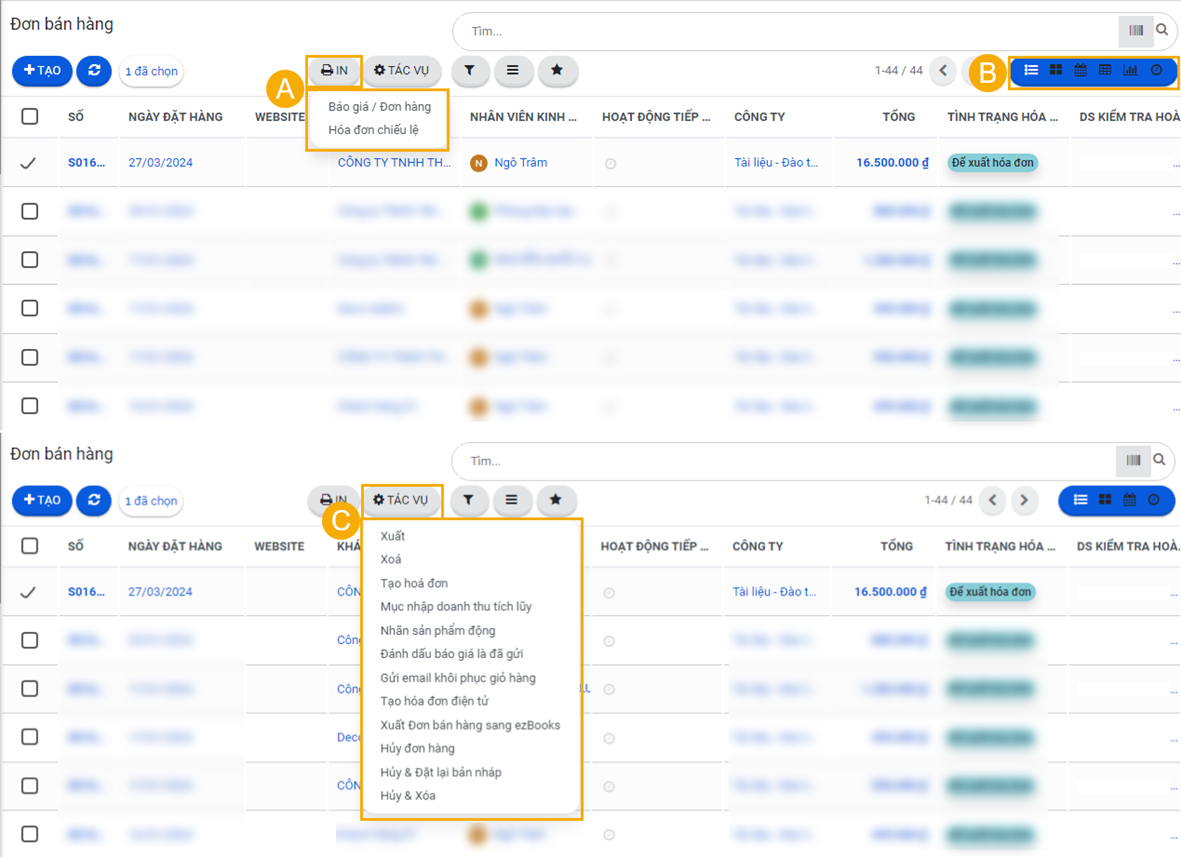Click the barcode scan icon in lower search bar
The height and width of the screenshot is (859, 1181).
(x=1133, y=460)
